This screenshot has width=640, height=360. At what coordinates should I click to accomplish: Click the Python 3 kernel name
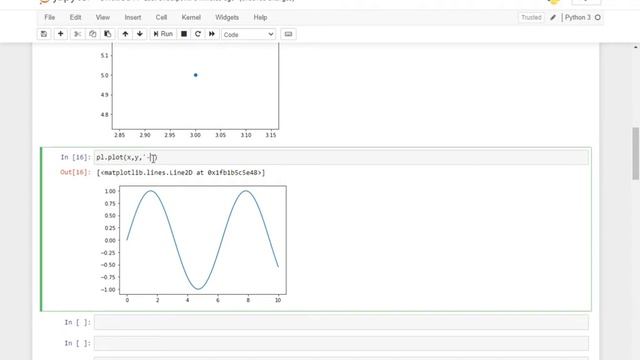coord(578,18)
